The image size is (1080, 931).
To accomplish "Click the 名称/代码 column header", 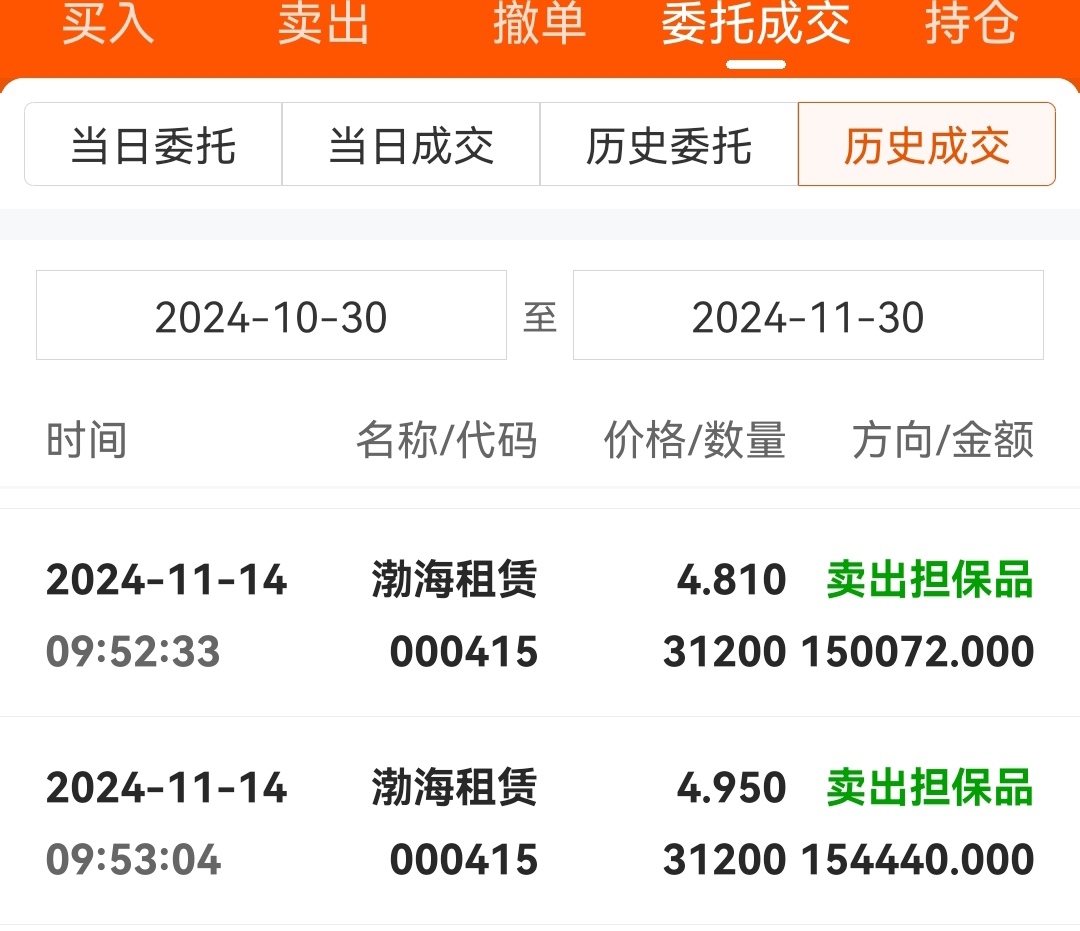I will [446, 439].
